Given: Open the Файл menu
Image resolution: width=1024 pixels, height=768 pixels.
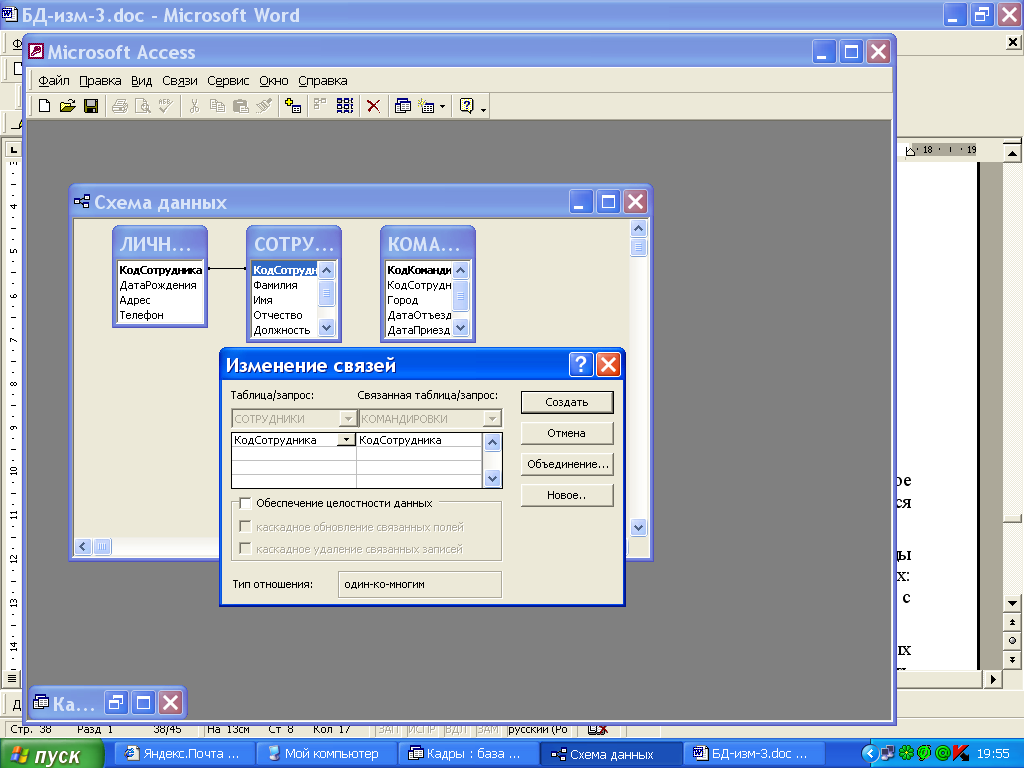Looking at the screenshot, I should [54, 81].
